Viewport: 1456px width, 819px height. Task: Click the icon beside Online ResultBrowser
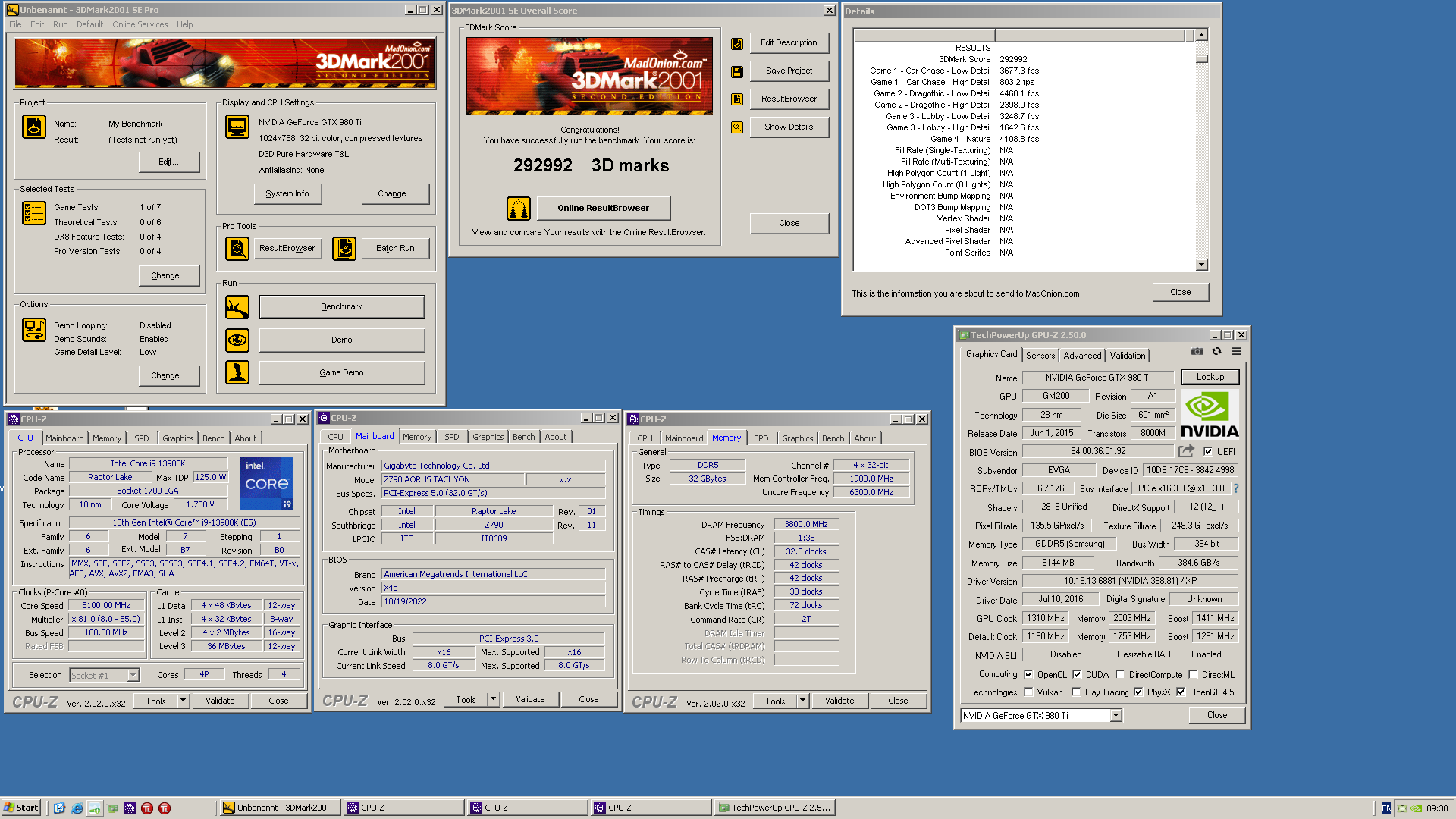(x=519, y=208)
